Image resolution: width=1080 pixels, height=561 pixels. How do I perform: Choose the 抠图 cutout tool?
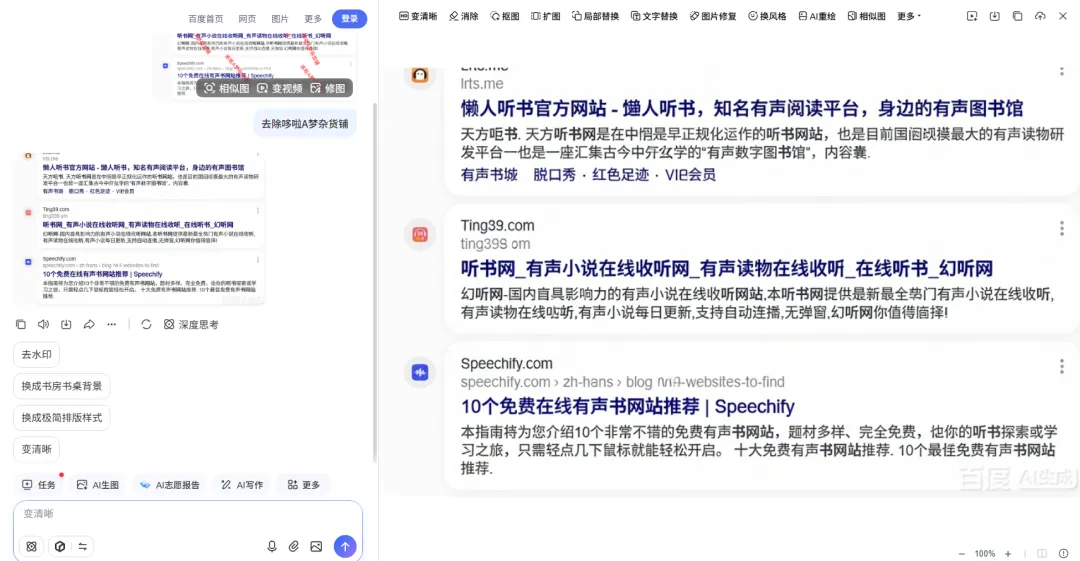click(505, 17)
